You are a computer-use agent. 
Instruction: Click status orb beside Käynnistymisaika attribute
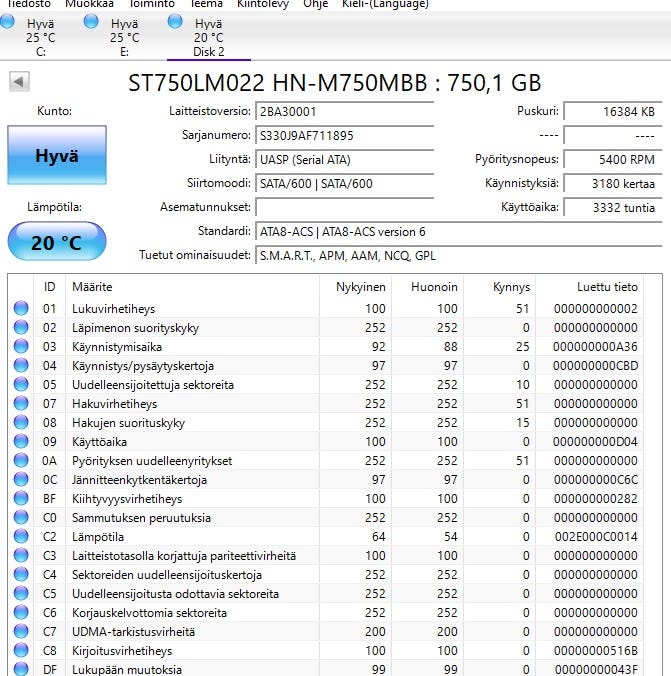(x=21, y=347)
